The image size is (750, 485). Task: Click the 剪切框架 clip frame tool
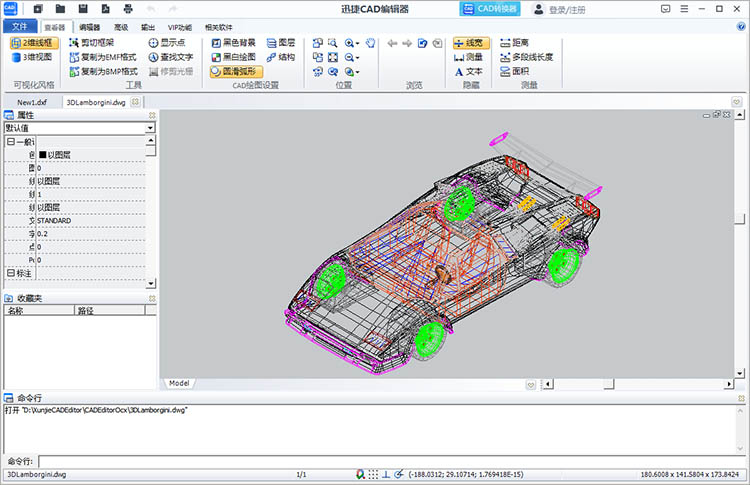point(91,43)
